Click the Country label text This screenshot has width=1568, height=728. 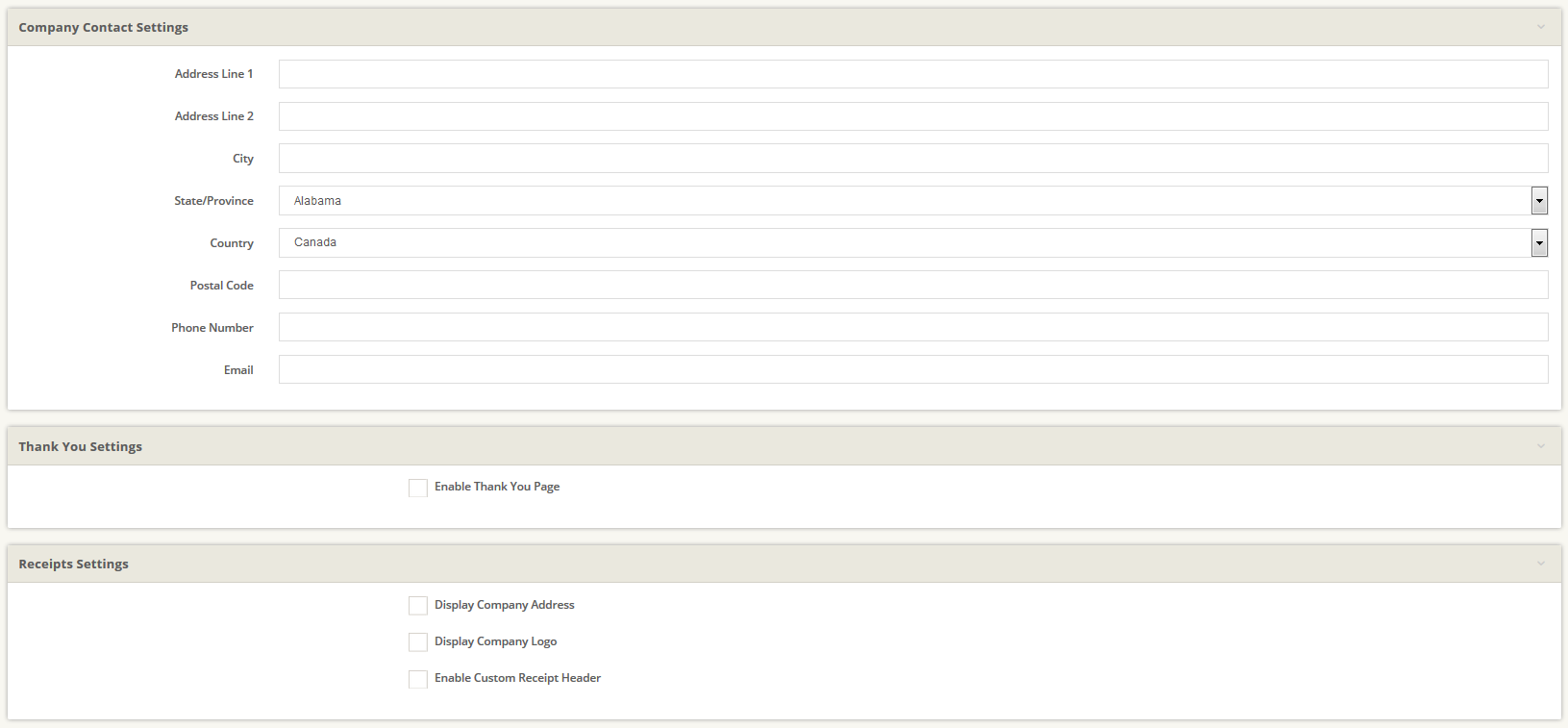coord(232,243)
